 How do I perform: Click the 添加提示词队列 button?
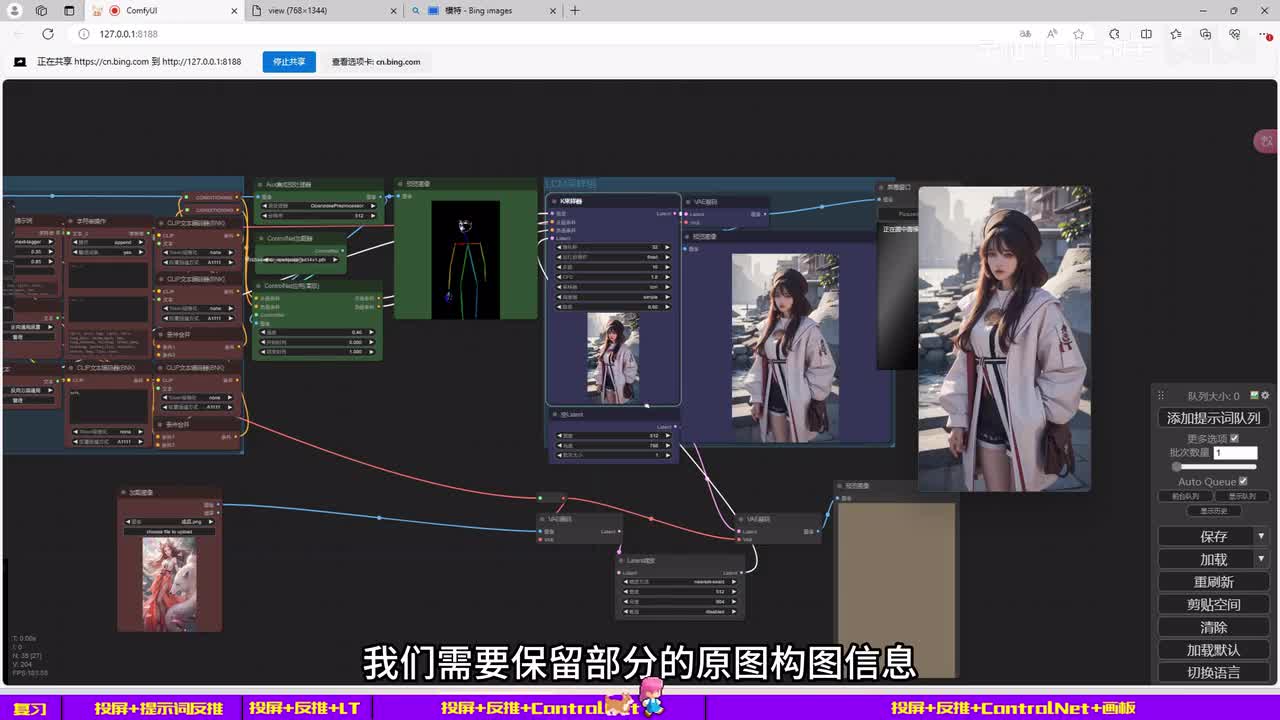[x=1213, y=418]
